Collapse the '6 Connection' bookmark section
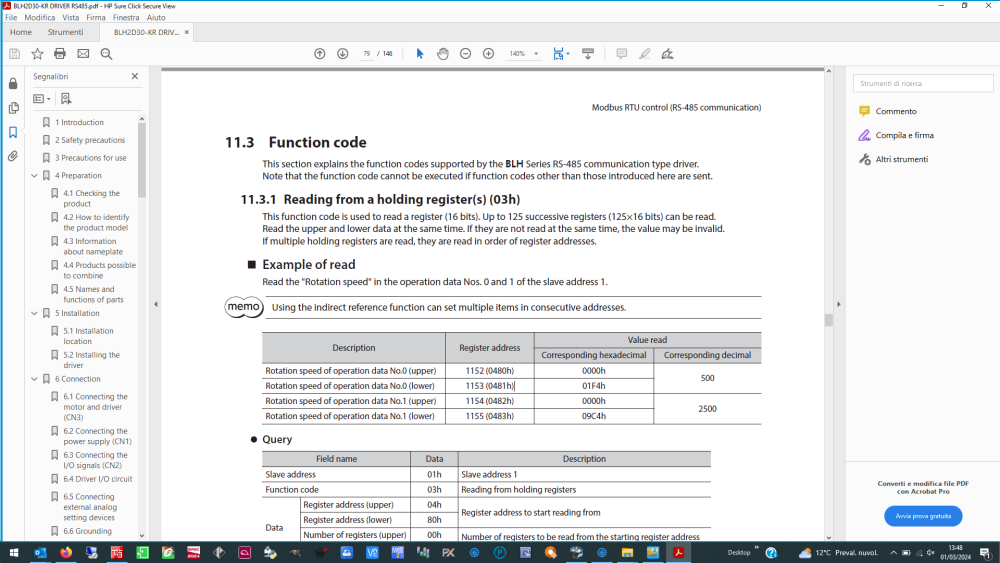 [34, 379]
